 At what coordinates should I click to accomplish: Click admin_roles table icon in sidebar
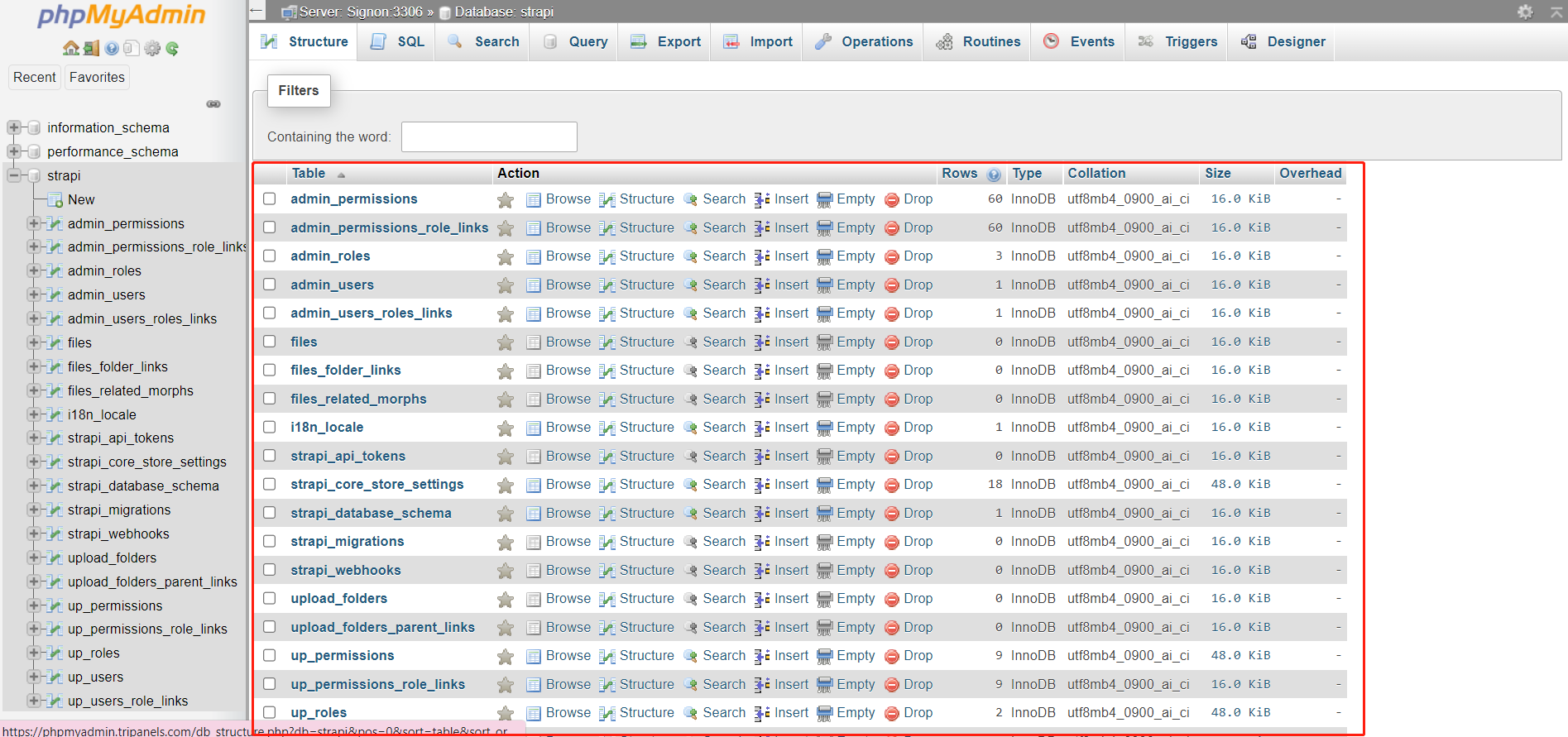coord(55,270)
